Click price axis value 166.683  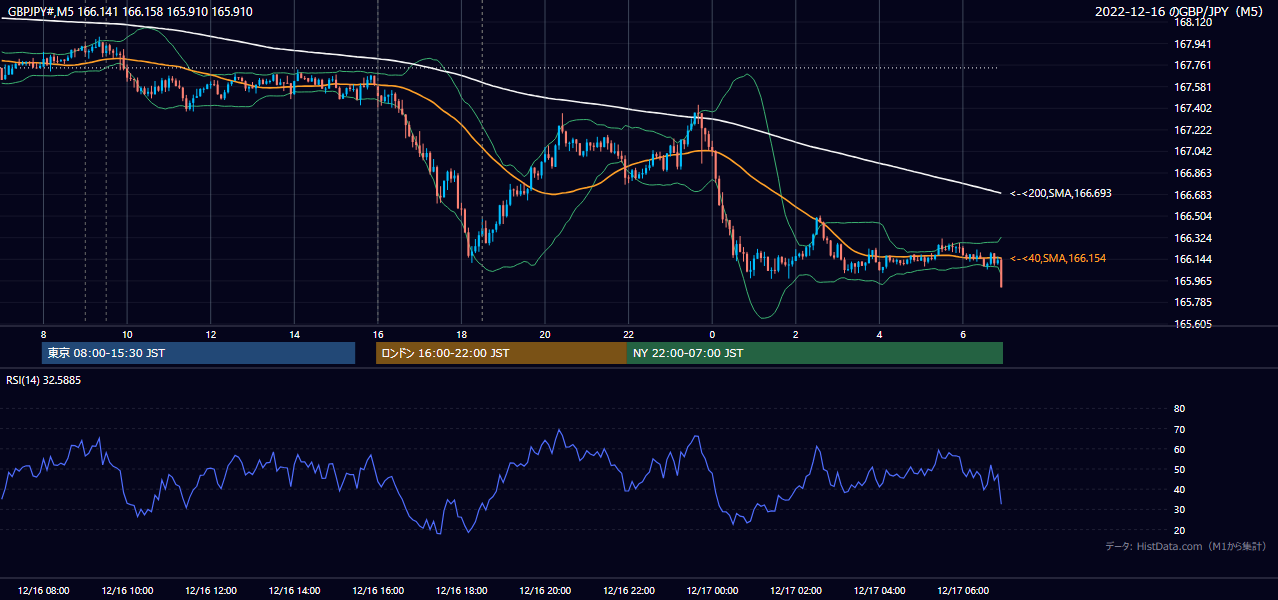[1192, 195]
